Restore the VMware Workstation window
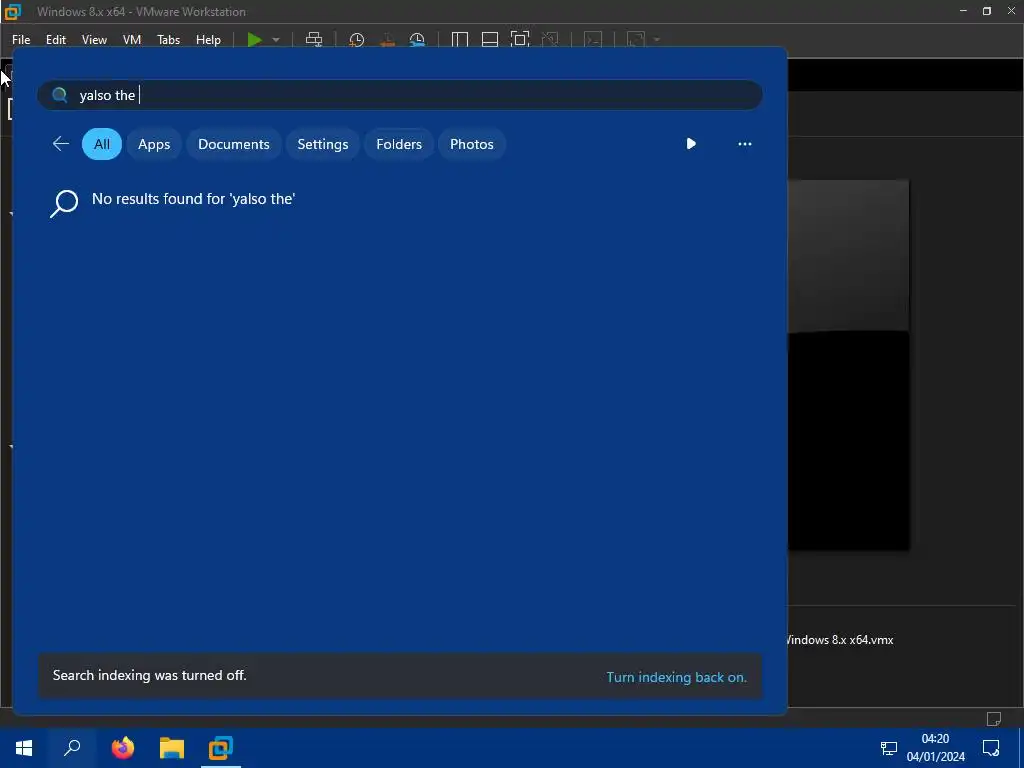The image size is (1024, 768). pyautogui.click(x=987, y=11)
